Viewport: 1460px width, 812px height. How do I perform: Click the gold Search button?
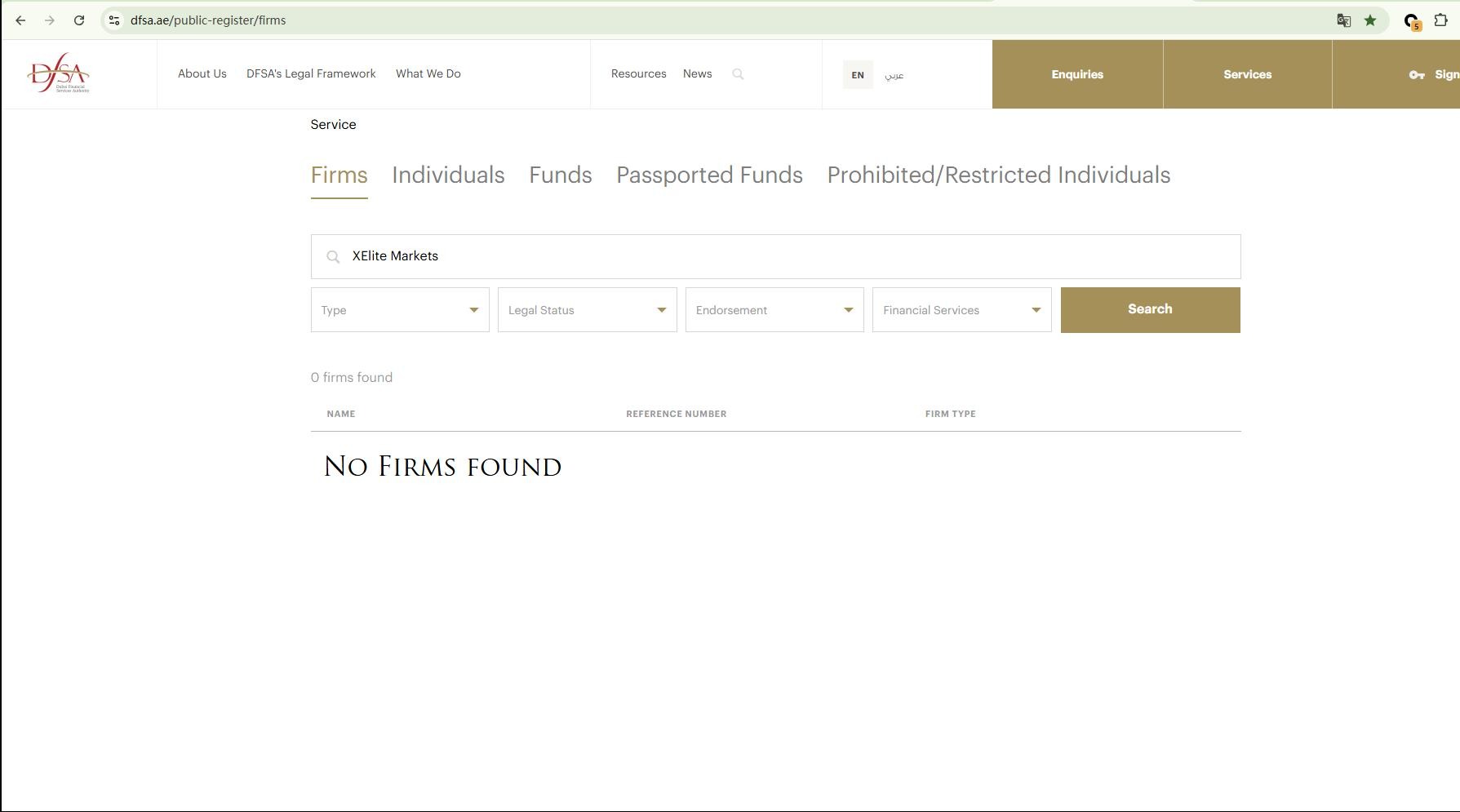pos(1151,310)
